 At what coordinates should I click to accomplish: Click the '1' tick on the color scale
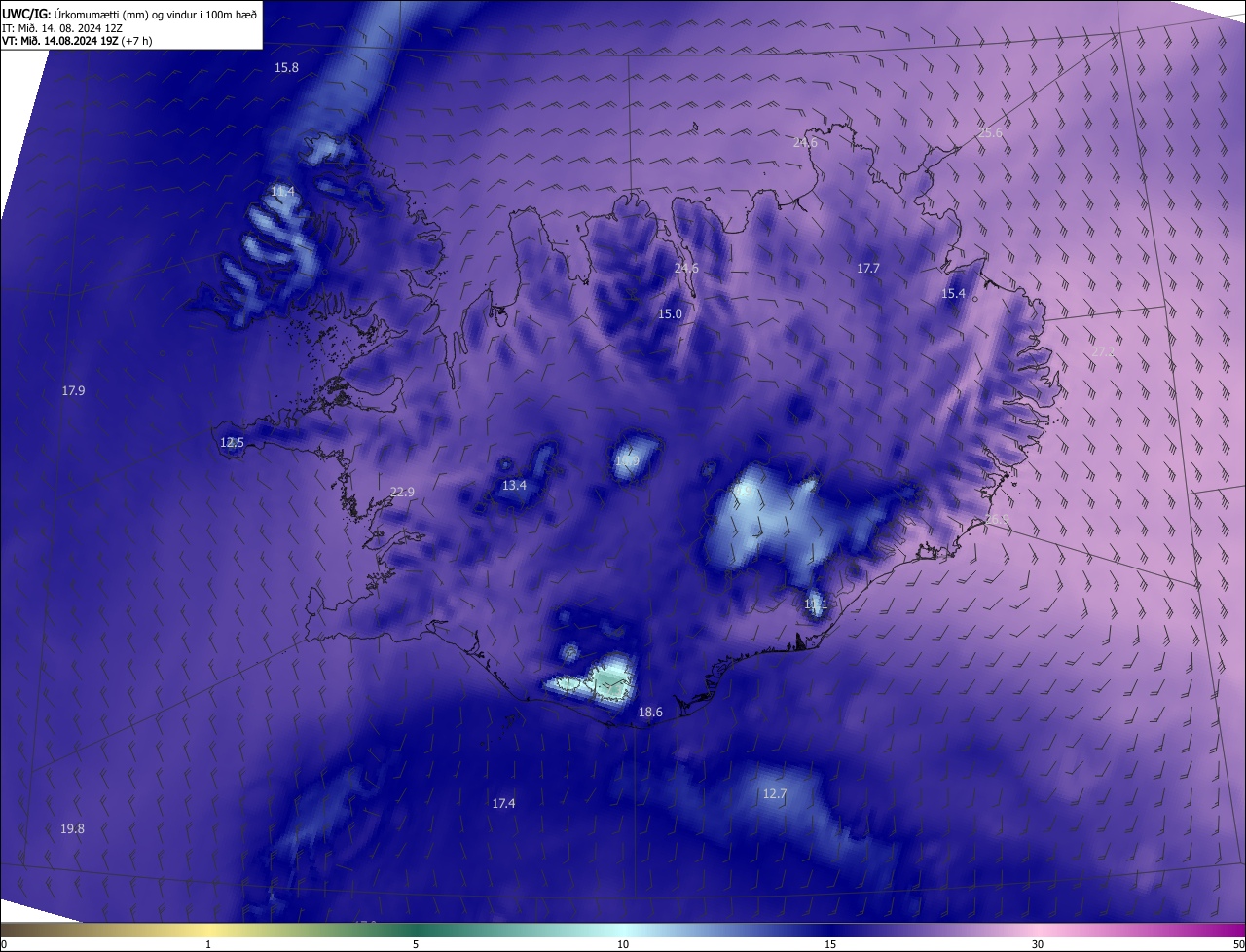(x=208, y=944)
